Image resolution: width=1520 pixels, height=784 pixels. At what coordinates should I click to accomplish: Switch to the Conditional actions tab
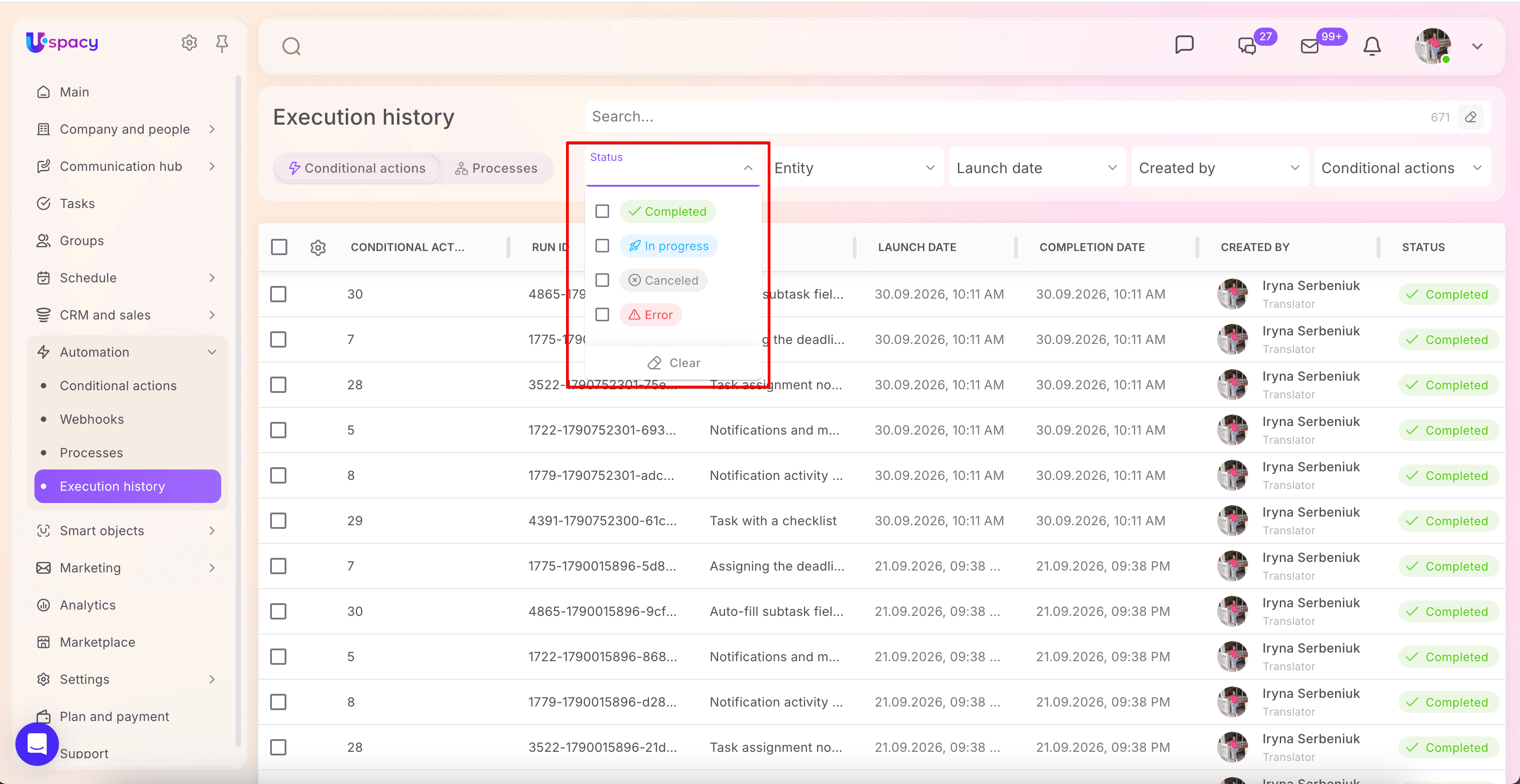coord(357,168)
